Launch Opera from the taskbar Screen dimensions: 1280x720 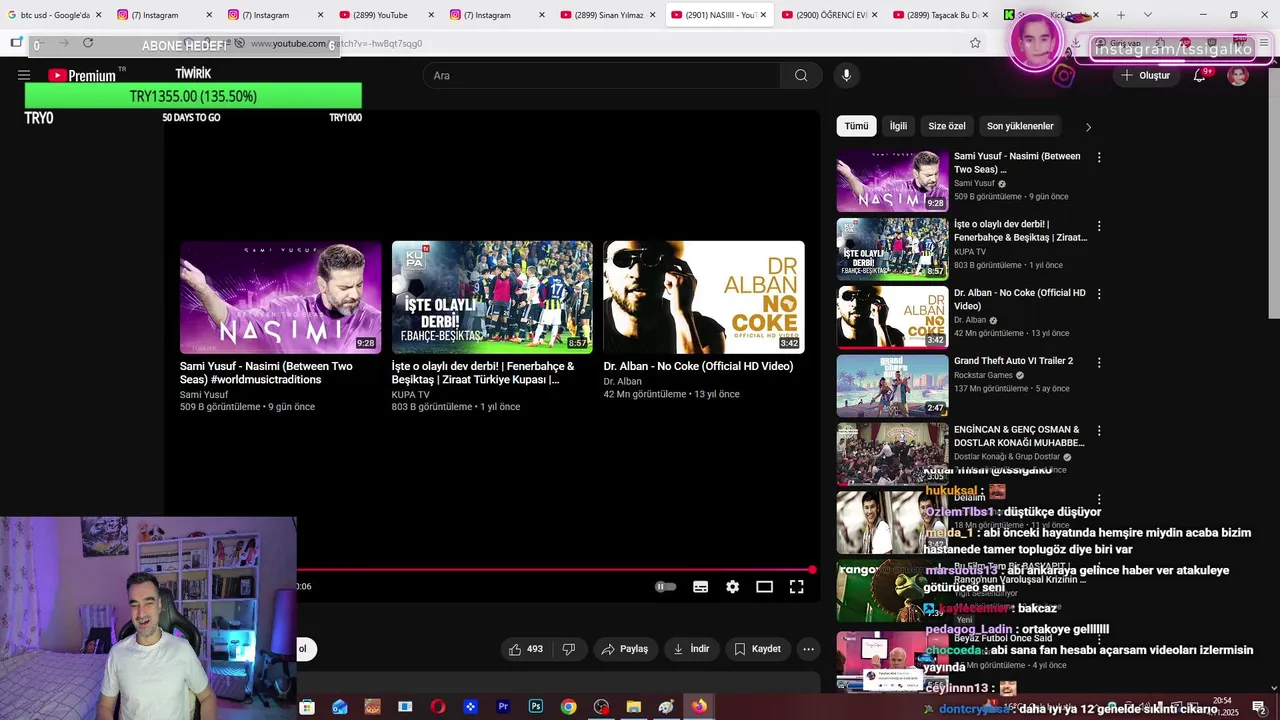click(437, 707)
